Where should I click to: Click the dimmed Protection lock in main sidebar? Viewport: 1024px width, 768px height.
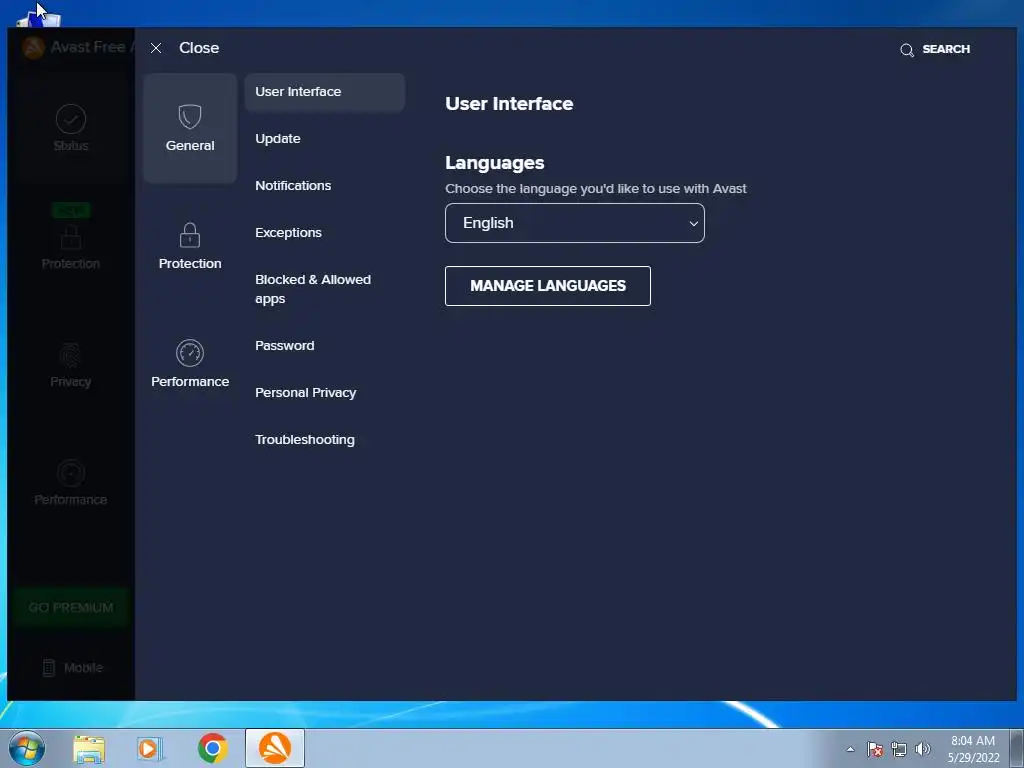[x=71, y=236]
